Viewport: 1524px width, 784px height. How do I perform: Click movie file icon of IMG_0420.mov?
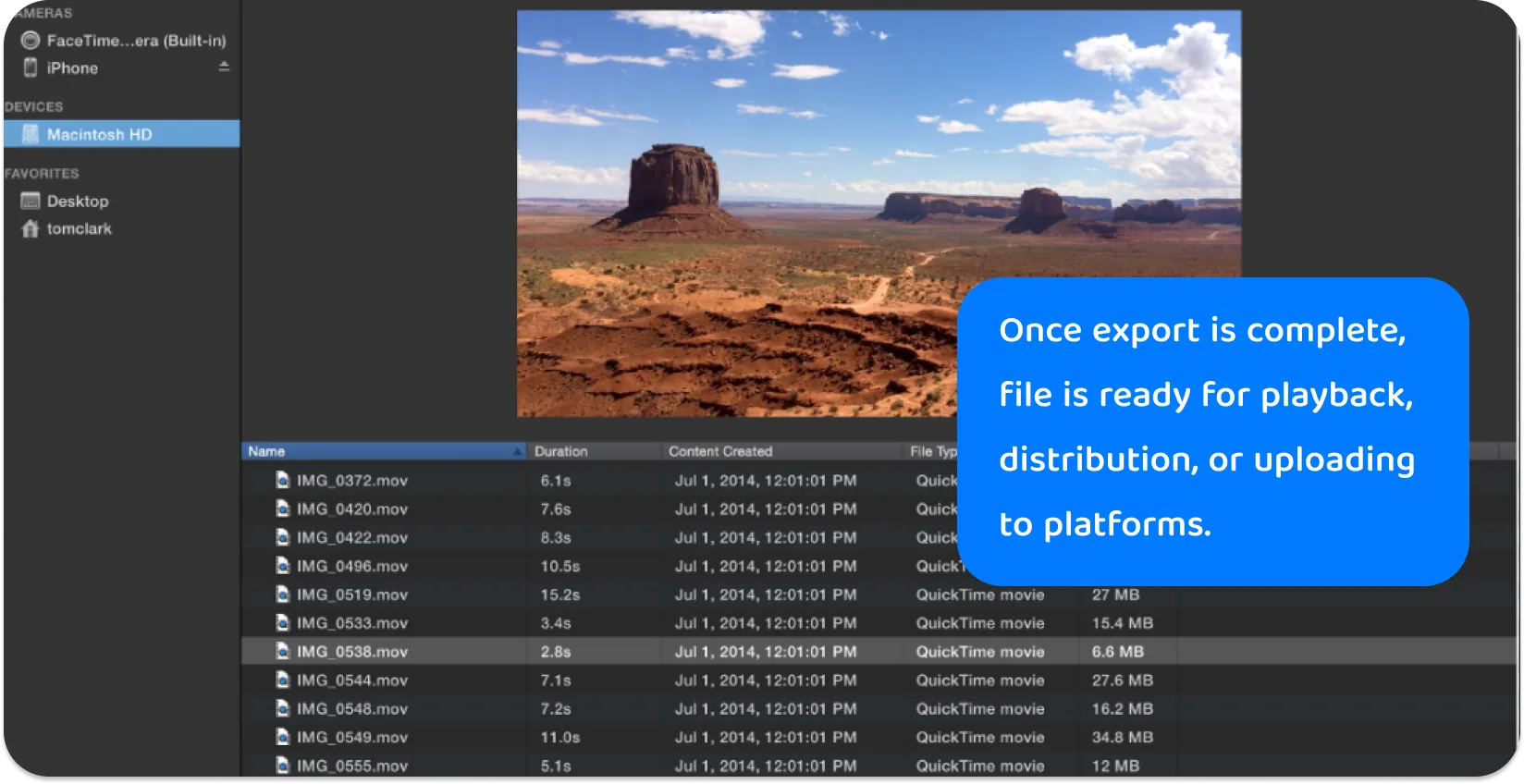[x=283, y=508]
